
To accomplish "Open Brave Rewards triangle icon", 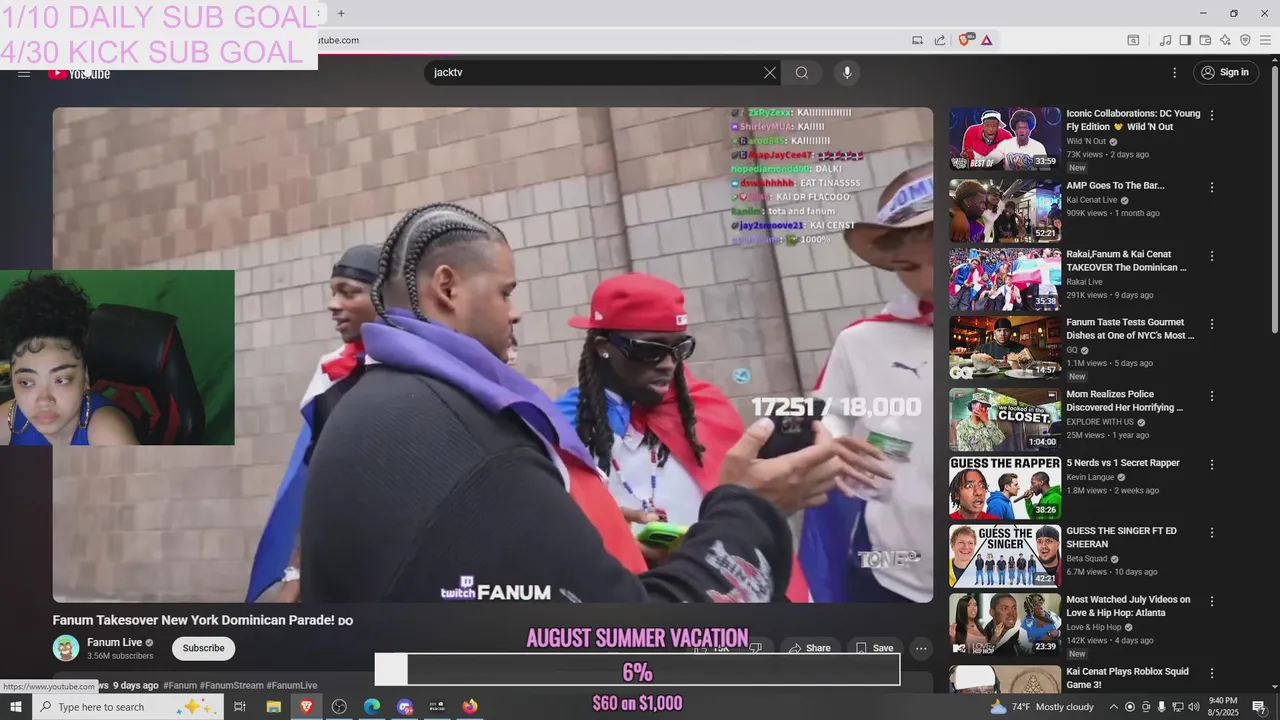I will [986, 40].
